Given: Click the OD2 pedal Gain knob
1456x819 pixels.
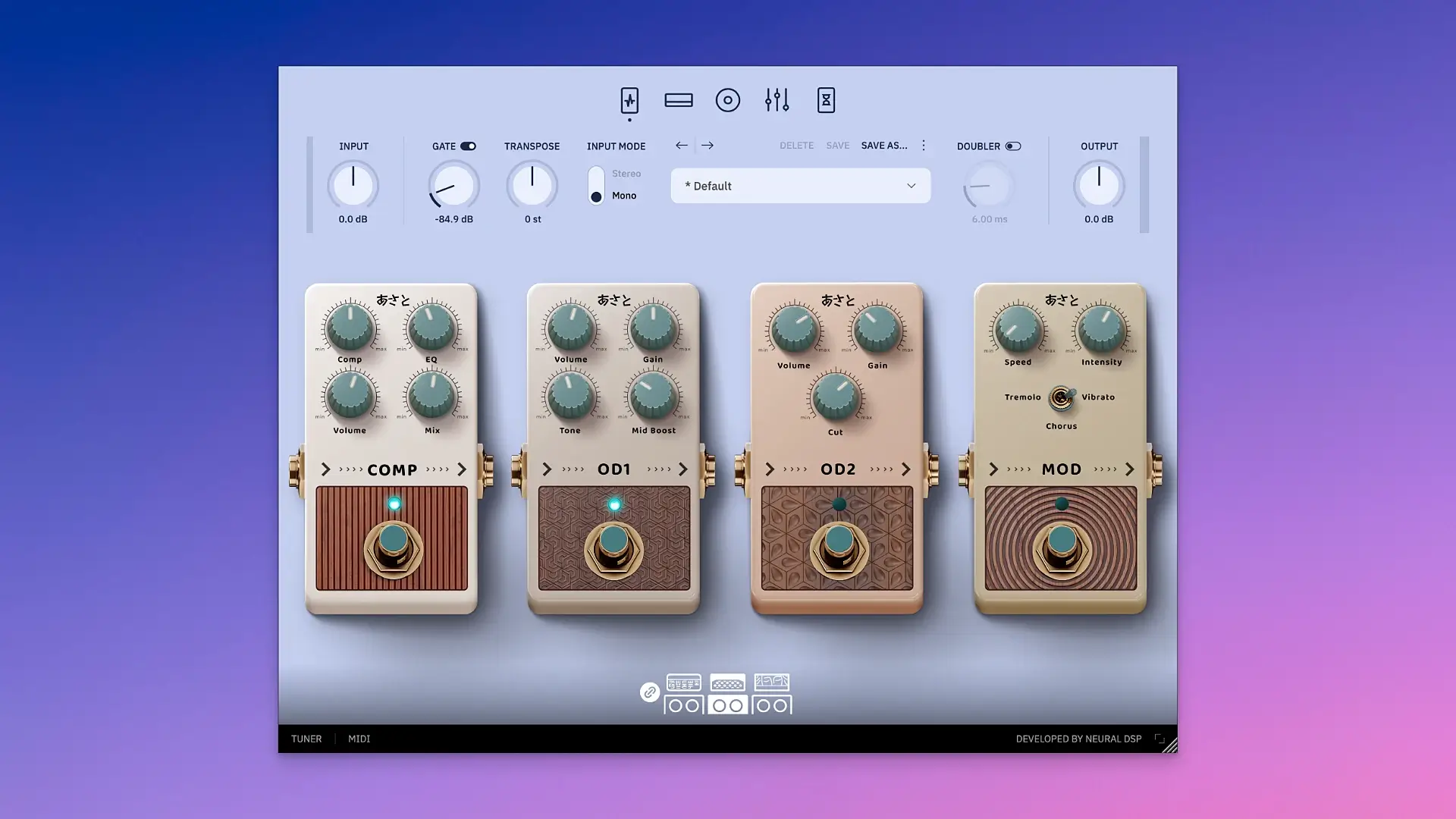Looking at the screenshot, I should click(x=877, y=330).
